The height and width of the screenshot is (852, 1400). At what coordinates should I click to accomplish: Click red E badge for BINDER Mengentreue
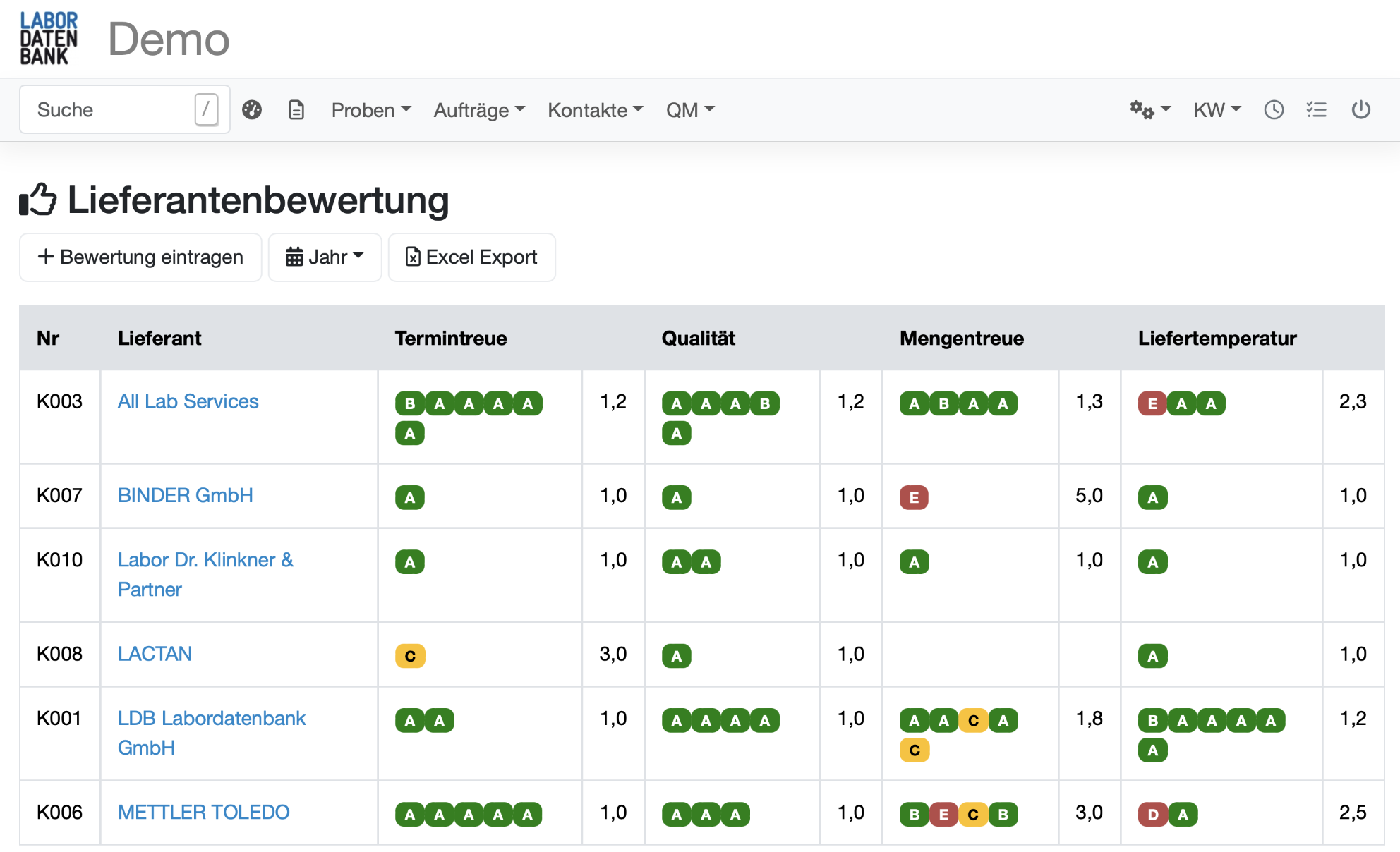coord(914,498)
